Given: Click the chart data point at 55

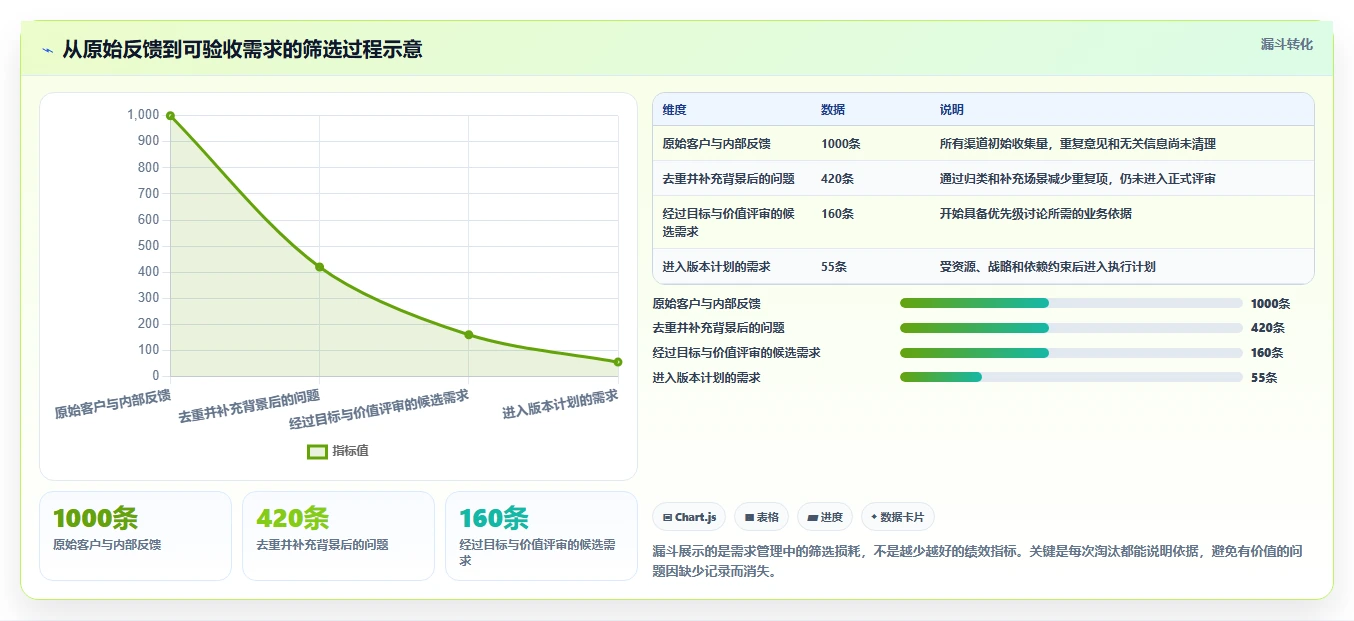Looking at the screenshot, I should pos(618,362).
